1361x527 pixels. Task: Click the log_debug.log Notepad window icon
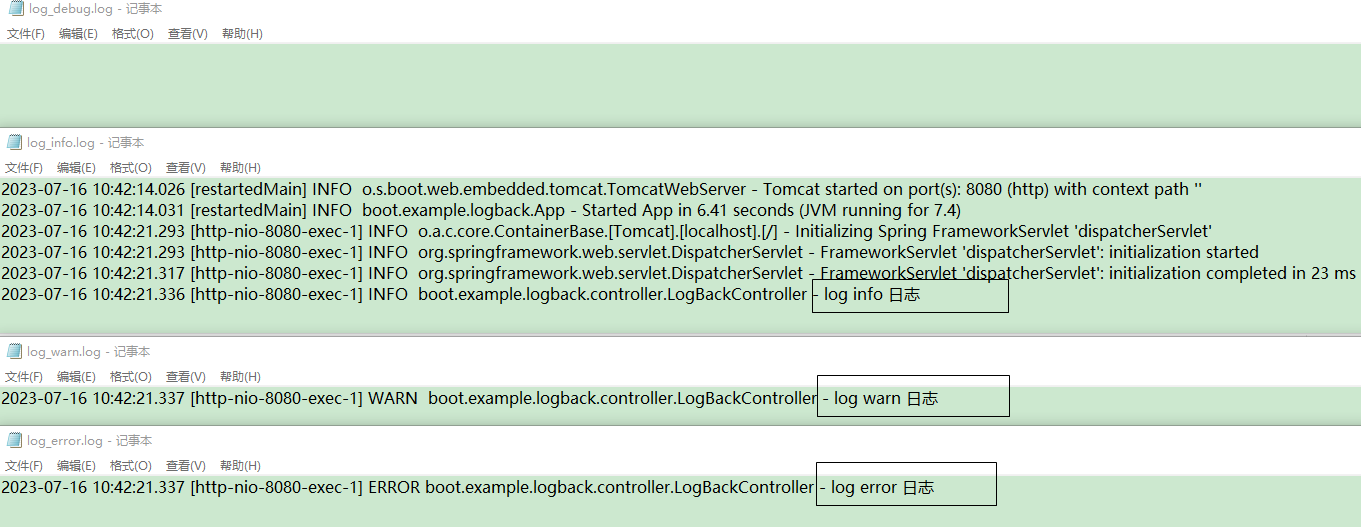click(16, 9)
